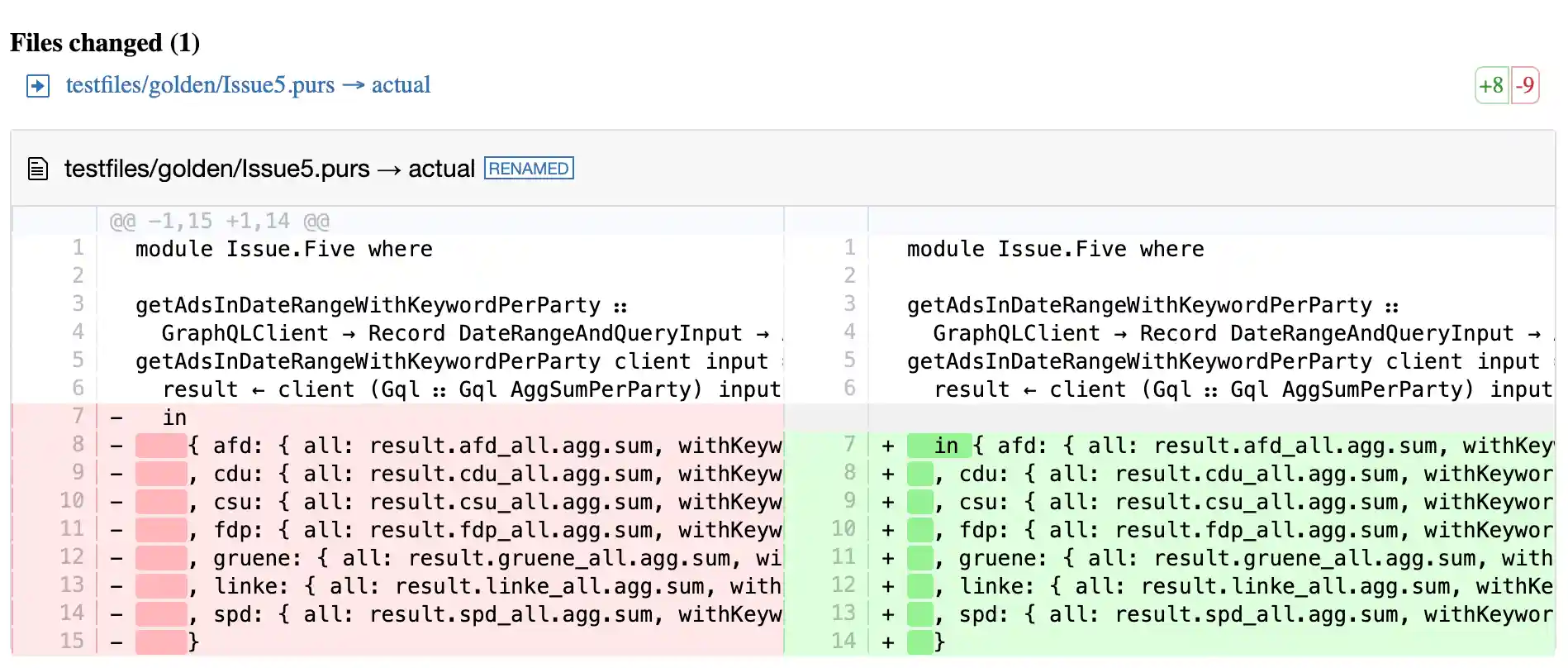Click the RENAMED badge in the file header
1568x668 pixels.
529,169
